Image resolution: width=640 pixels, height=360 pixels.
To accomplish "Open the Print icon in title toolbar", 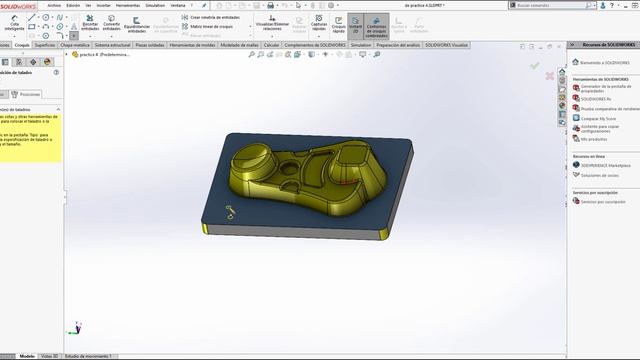I will [x=270, y=5].
